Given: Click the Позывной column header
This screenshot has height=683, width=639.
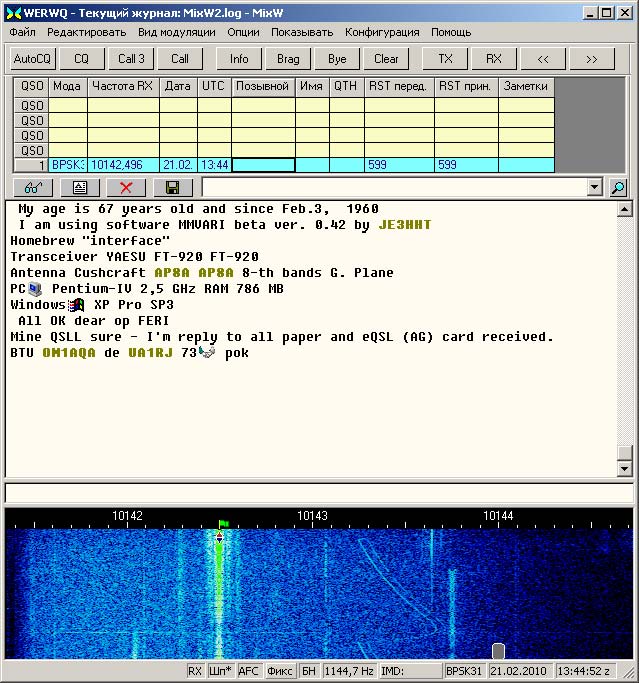Looking at the screenshot, I should click(x=263, y=86).
